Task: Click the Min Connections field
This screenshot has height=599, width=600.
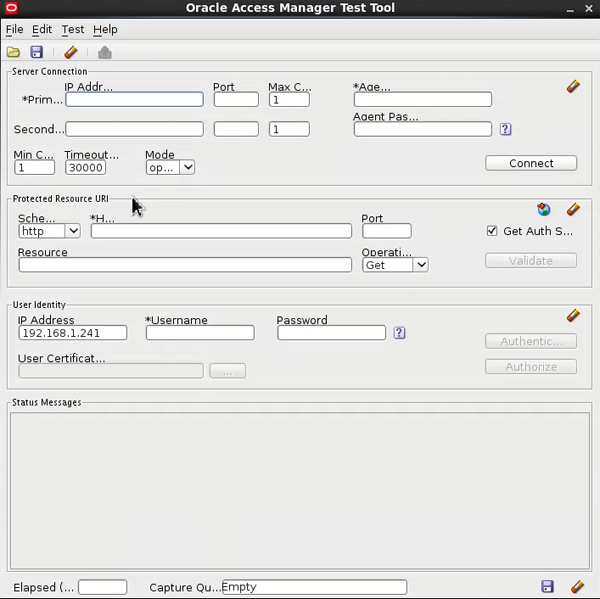Action: [34, 167]
